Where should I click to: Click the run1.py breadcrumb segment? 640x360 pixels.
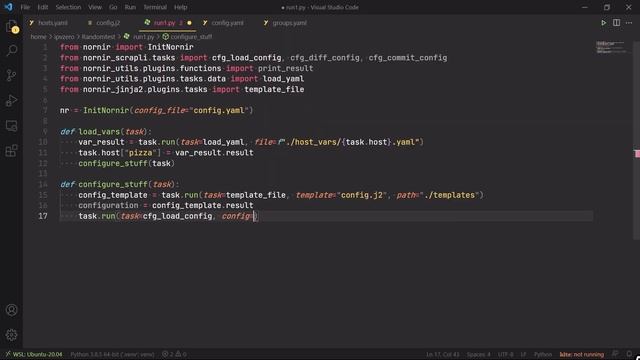[x=143, y=37]
